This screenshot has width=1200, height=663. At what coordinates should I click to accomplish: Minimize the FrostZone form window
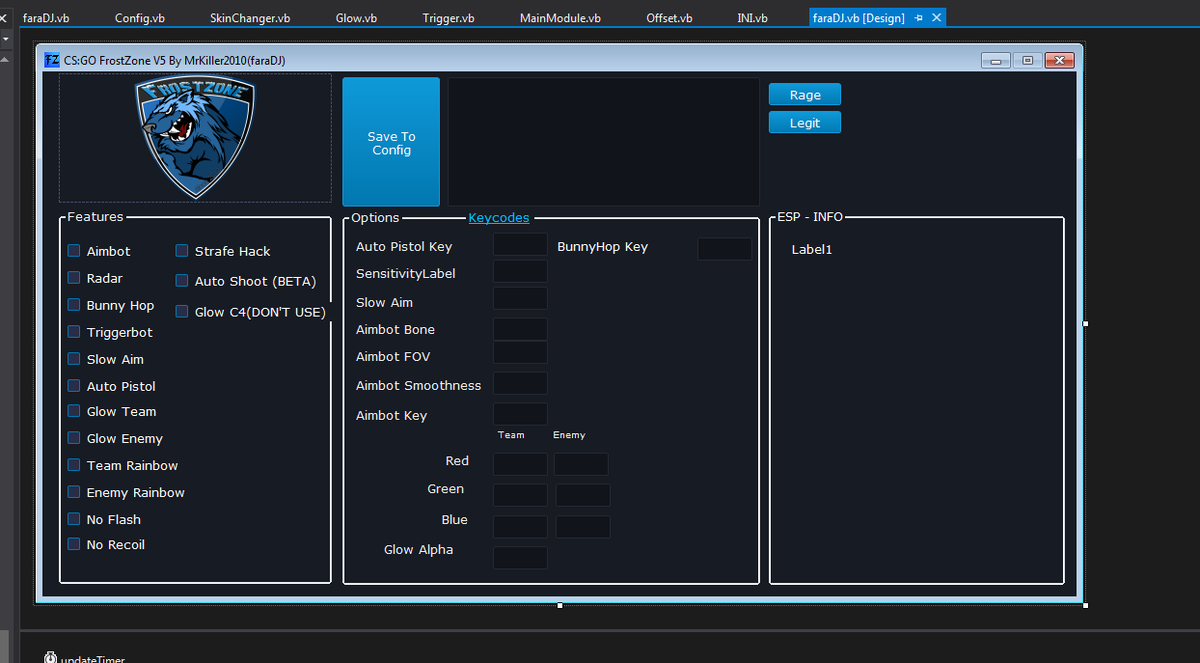click(x=995, y=61)
